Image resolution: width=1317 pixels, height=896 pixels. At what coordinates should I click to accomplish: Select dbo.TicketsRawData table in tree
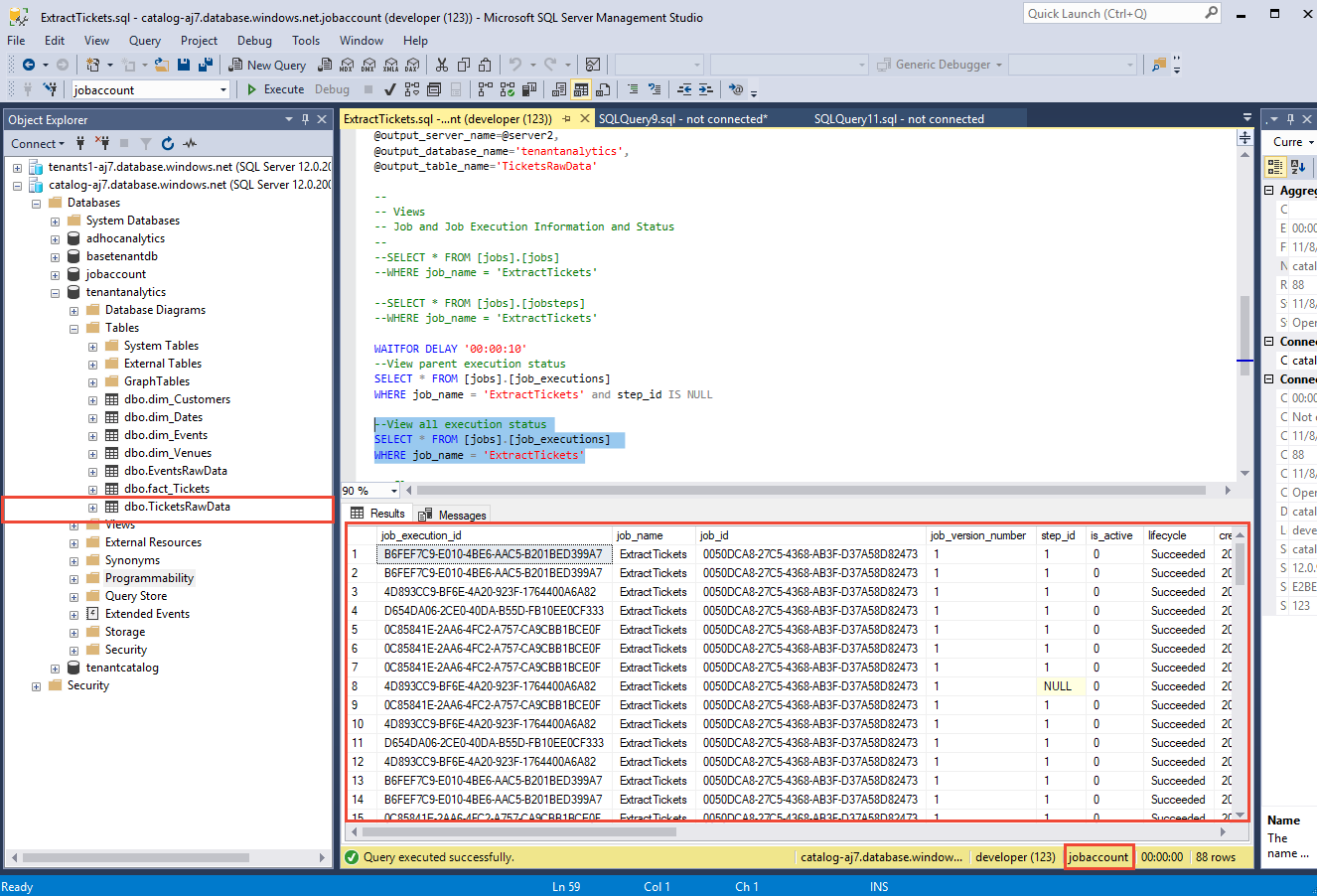tap(177, 507)
